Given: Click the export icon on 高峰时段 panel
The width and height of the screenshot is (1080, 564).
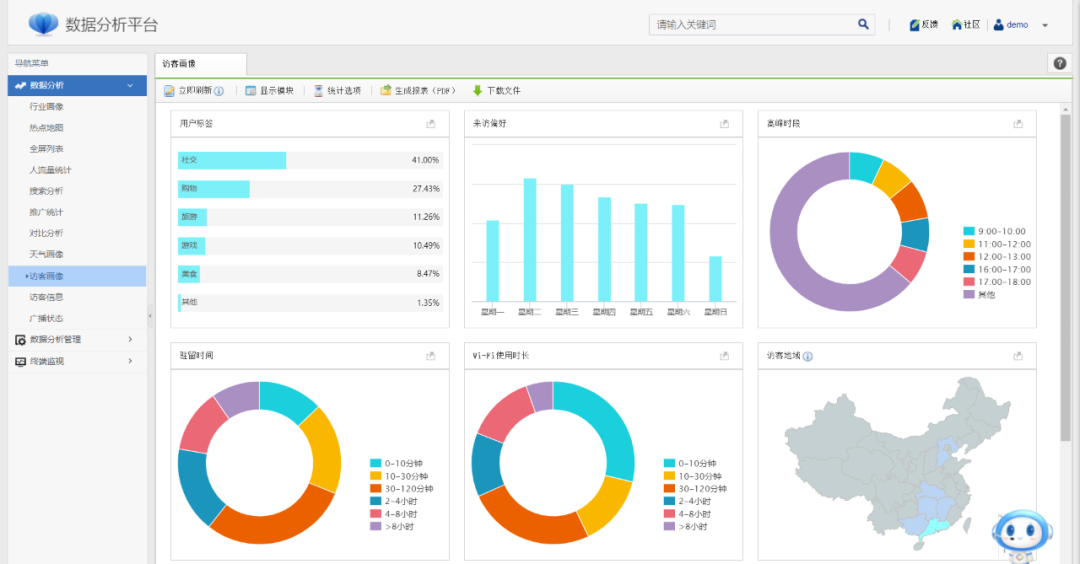Looking at the screenshot, I should (1018, 124).
